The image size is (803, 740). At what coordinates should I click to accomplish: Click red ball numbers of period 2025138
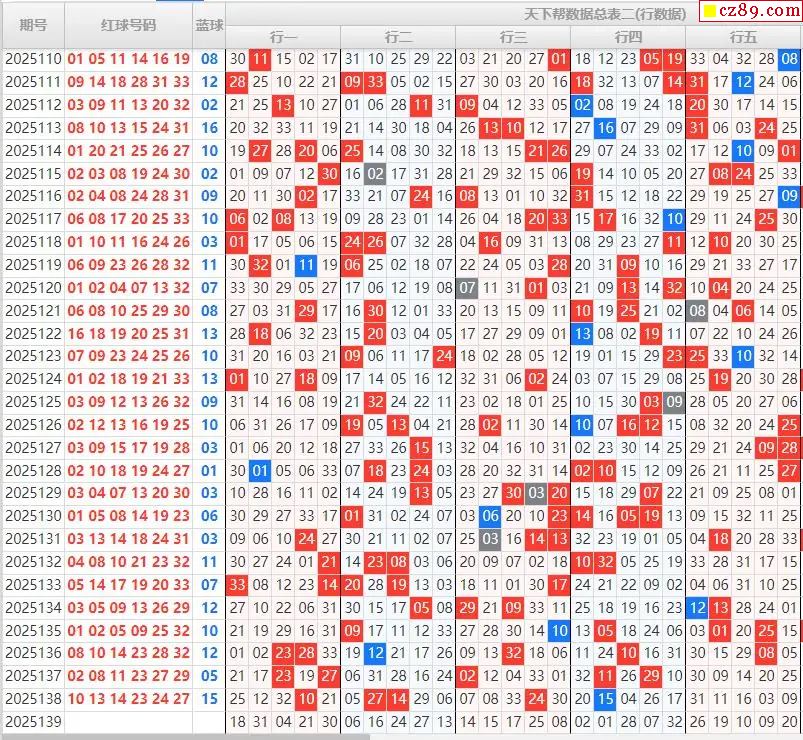[129, 699]
